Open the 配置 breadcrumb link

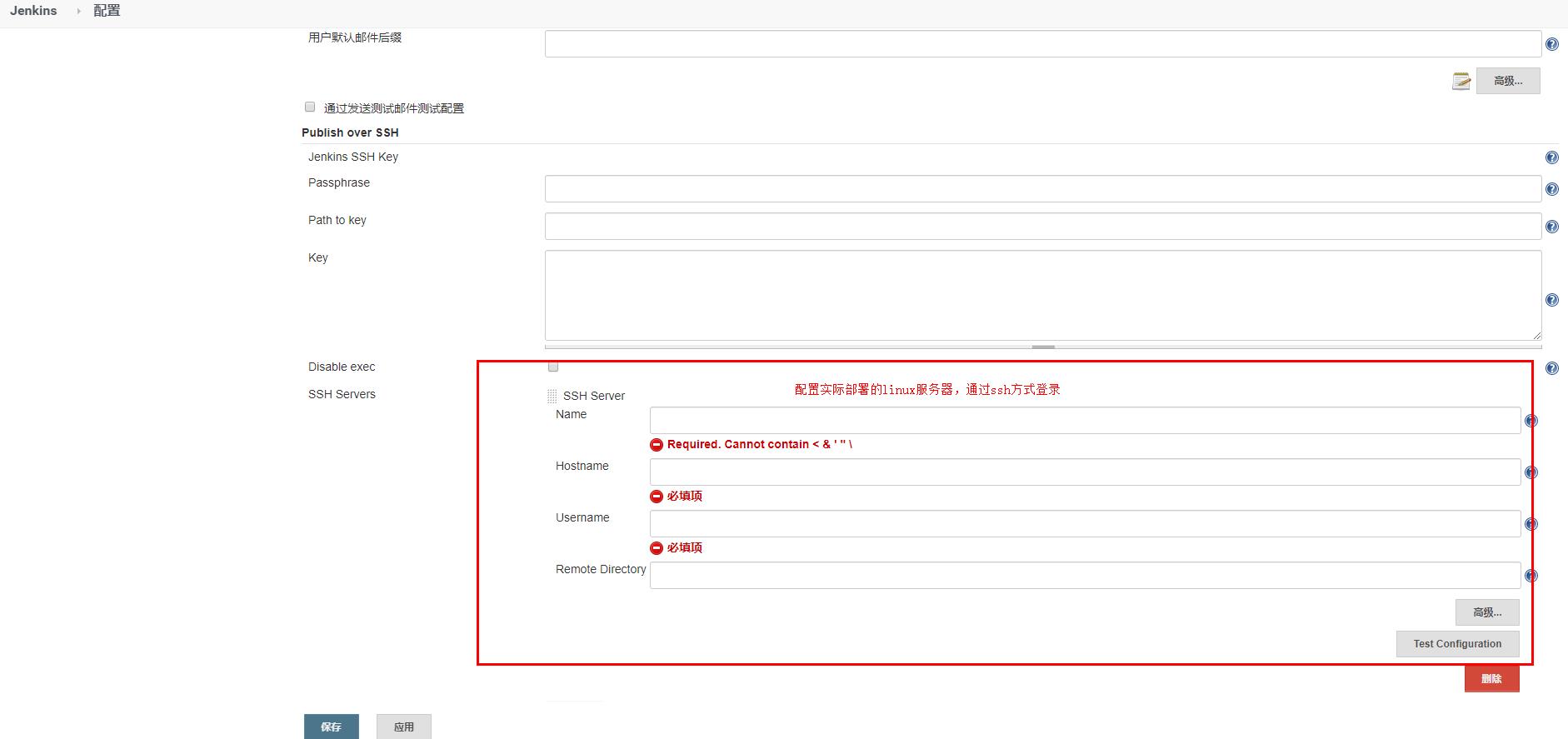pyautogui.click(x=107, y=11)
